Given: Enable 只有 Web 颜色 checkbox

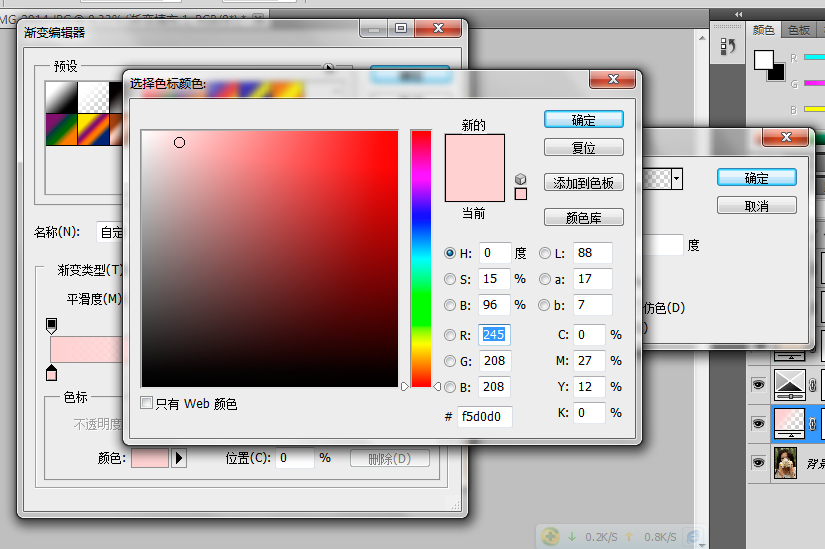Looking at the screenshot, I should click(x=146, y=403).
